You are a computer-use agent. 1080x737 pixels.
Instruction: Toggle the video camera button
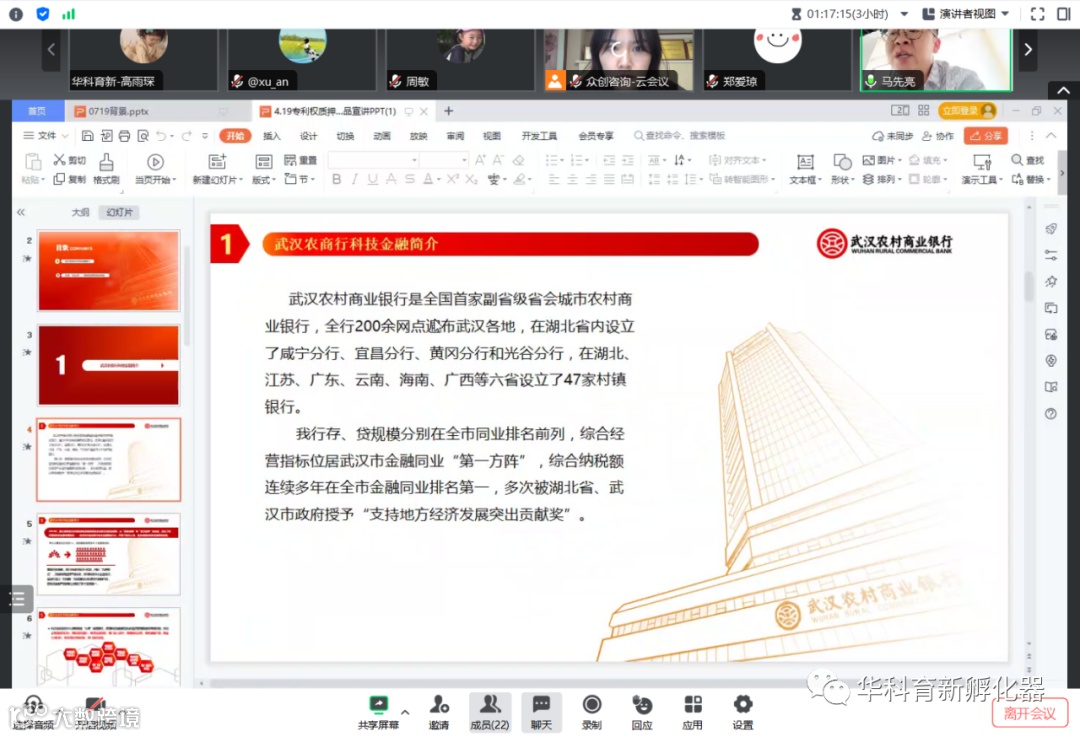tap(94, 713)
